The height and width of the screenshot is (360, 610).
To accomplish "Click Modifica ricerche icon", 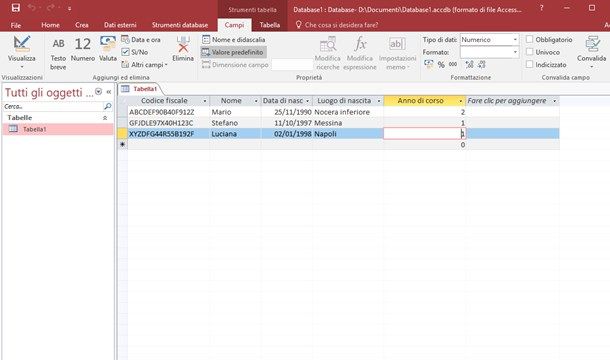I will pyautogui.click(x=328, y=54).
